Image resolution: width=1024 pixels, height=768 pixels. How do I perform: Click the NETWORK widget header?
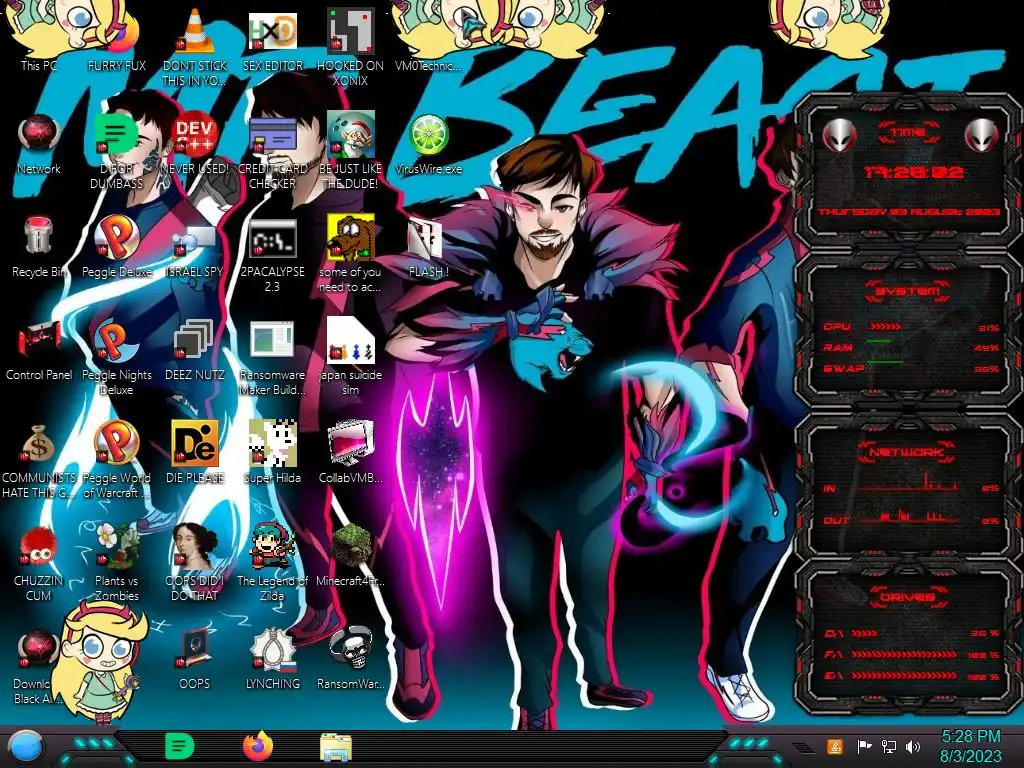click(908, 452)
